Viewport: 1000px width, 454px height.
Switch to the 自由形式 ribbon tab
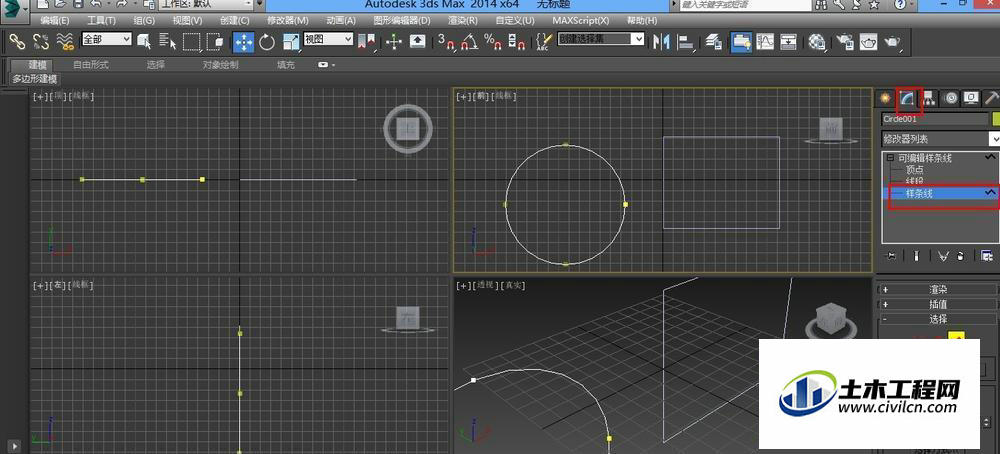click(x=91, y=65)
